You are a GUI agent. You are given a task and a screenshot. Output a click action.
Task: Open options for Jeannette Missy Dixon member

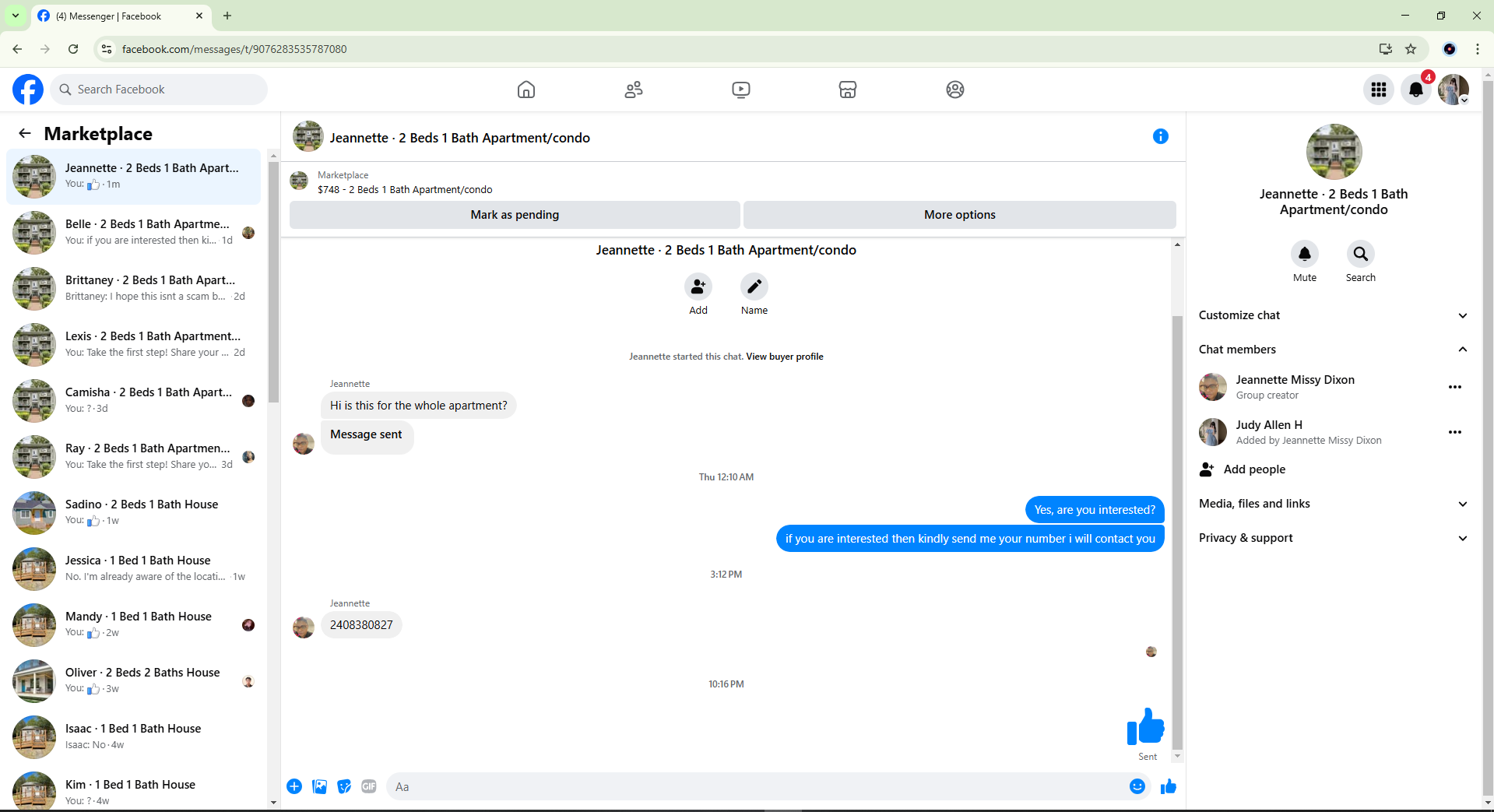(x=1455, y=387)
